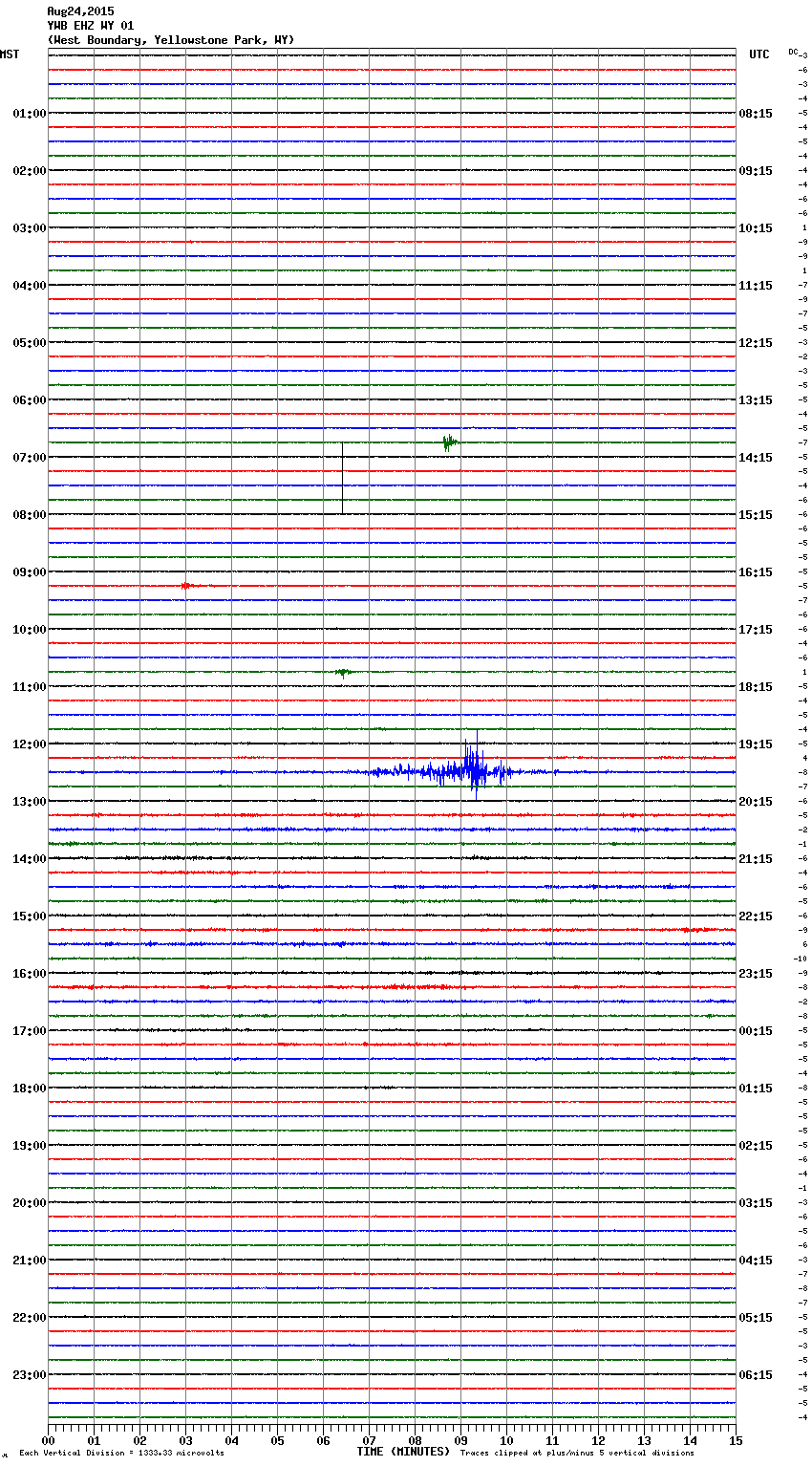
Task: Select the 15:00 MST time label
Action: 29,916
